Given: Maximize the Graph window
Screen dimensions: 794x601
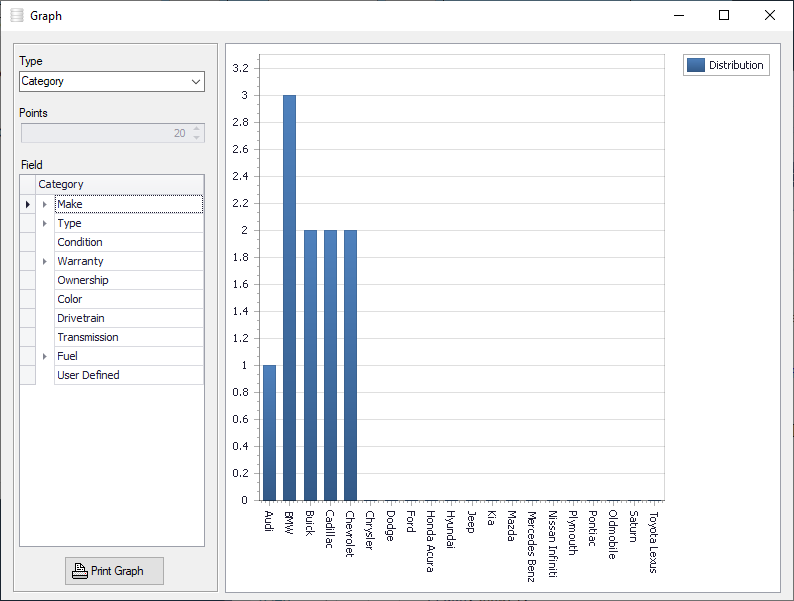Looking at the screenshot, I should point(724,15).
